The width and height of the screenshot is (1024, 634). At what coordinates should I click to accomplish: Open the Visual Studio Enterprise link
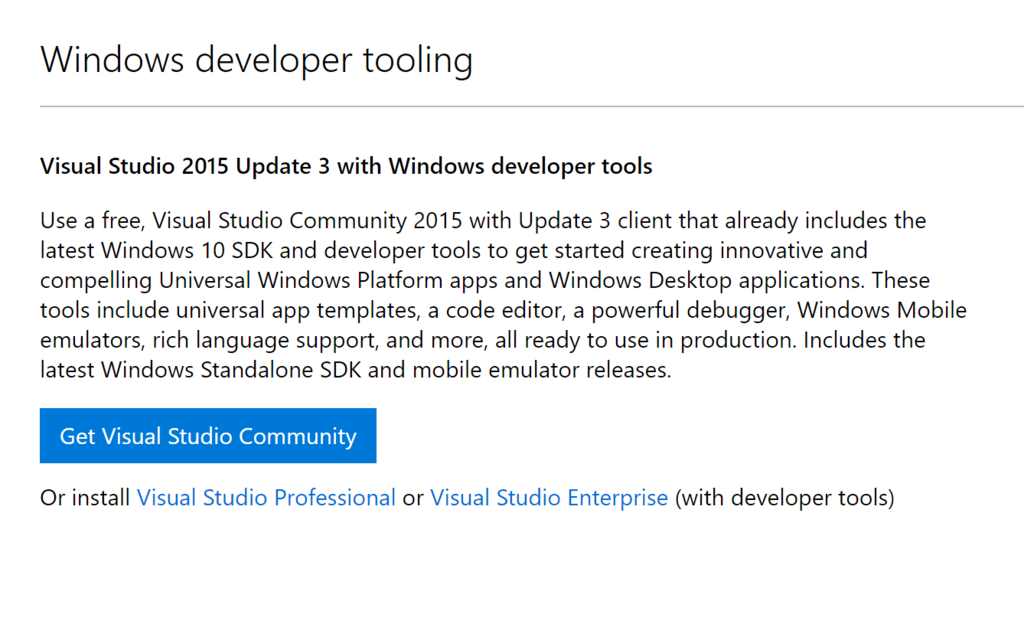[549, 497]
